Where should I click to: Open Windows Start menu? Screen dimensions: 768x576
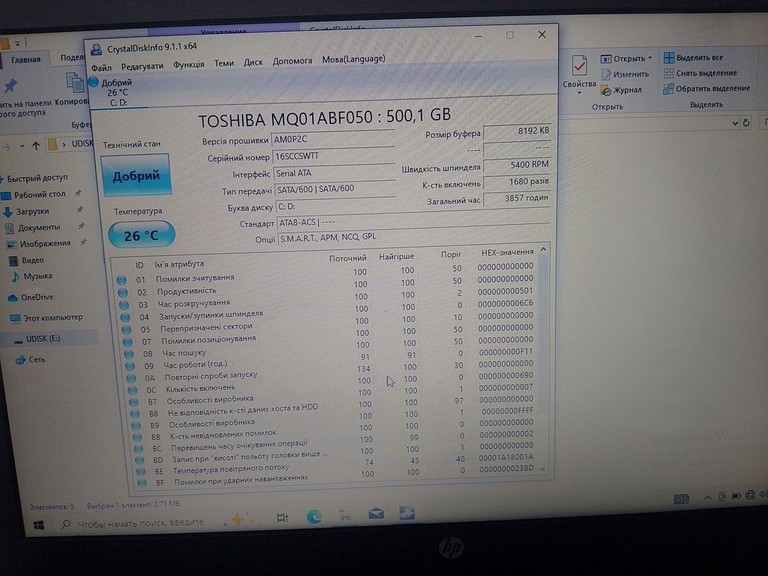(x=39, y=525)
